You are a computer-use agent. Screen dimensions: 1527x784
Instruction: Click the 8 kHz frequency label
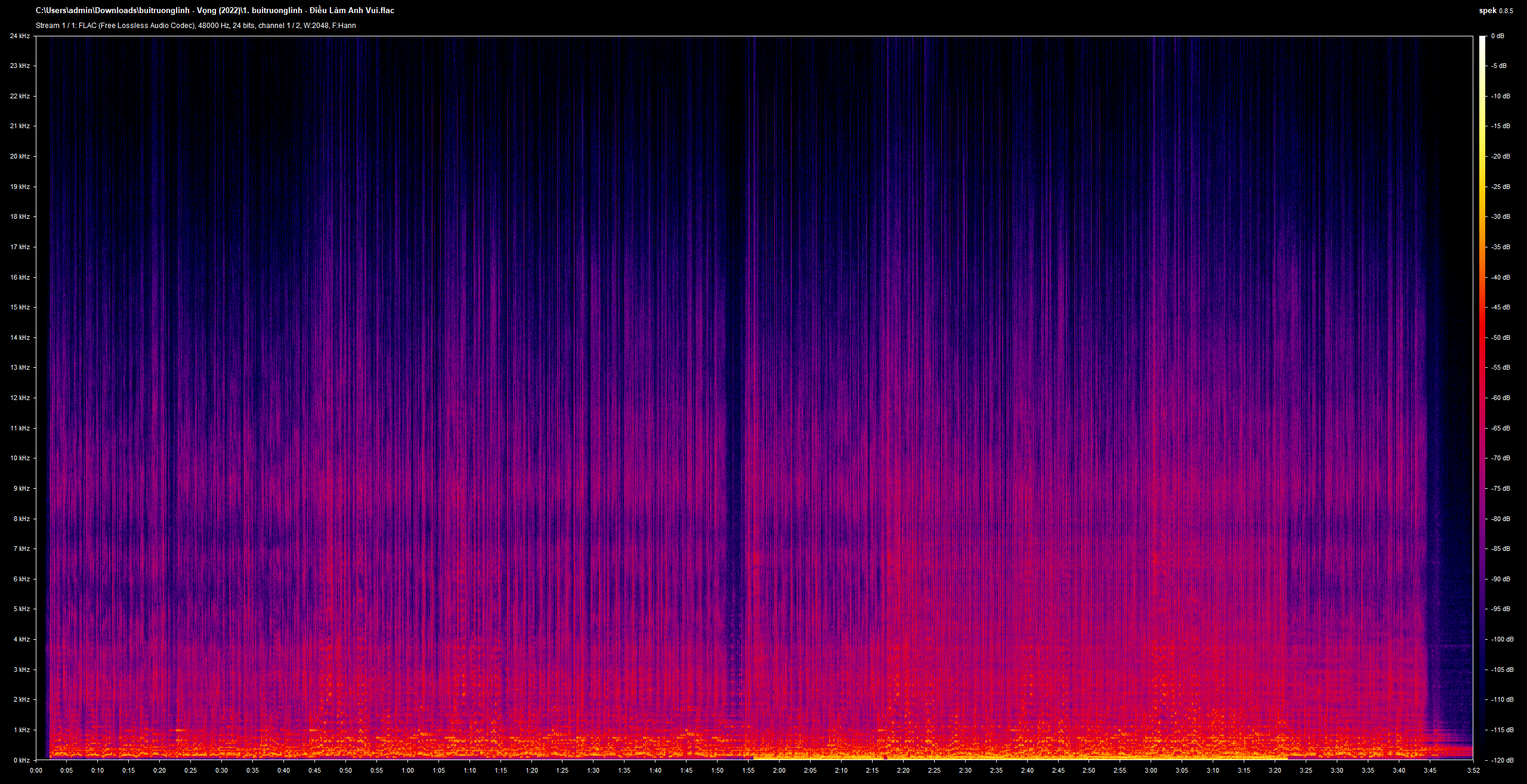pyautogui.click(x=21, y=519)
